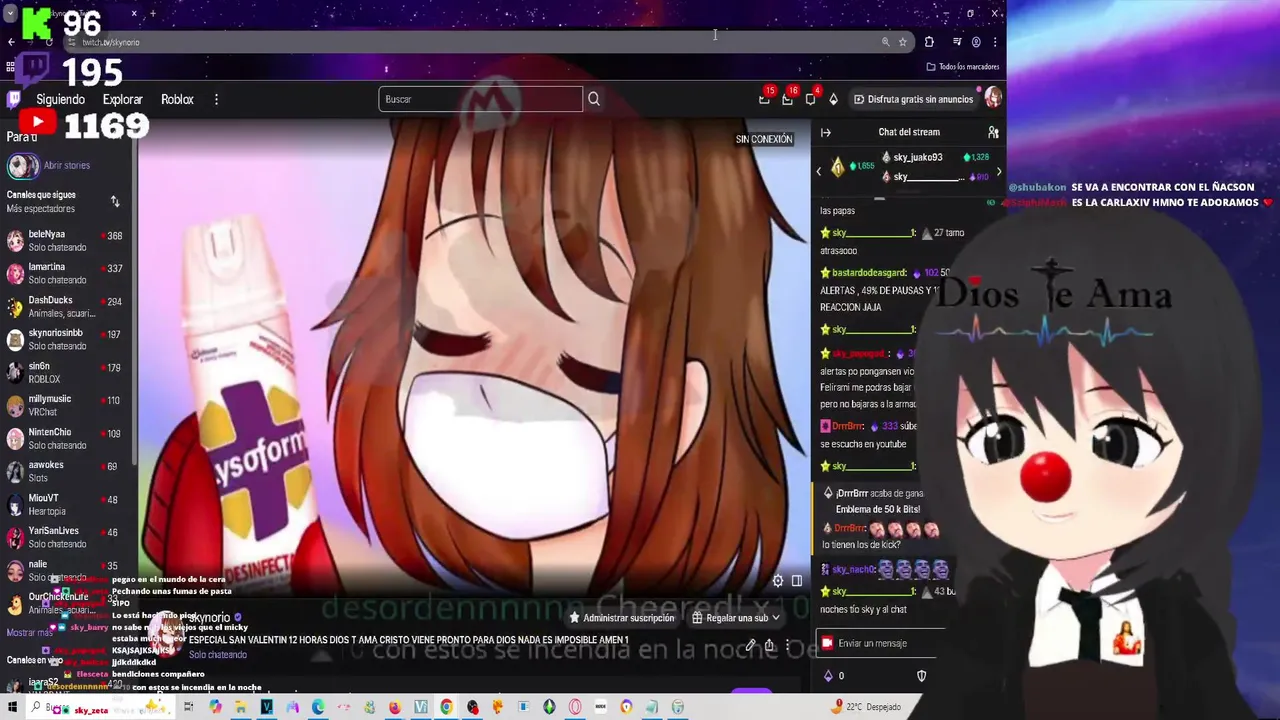Click Disfruta gratis sin anuncios button

point(913,99)
